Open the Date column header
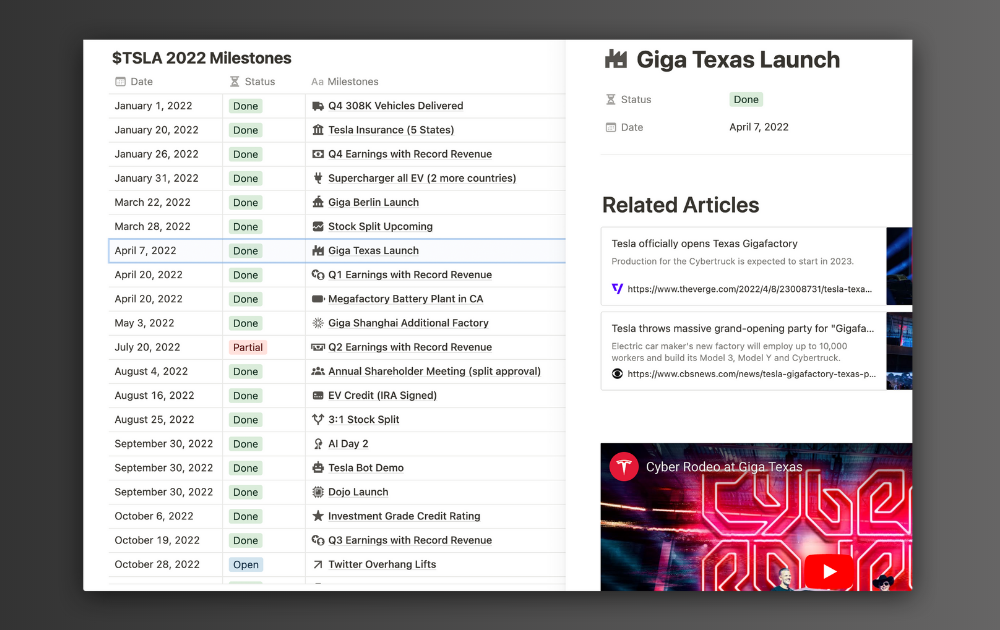The width and height of the screenshot is (1000, 630). (x=134, y=82)
